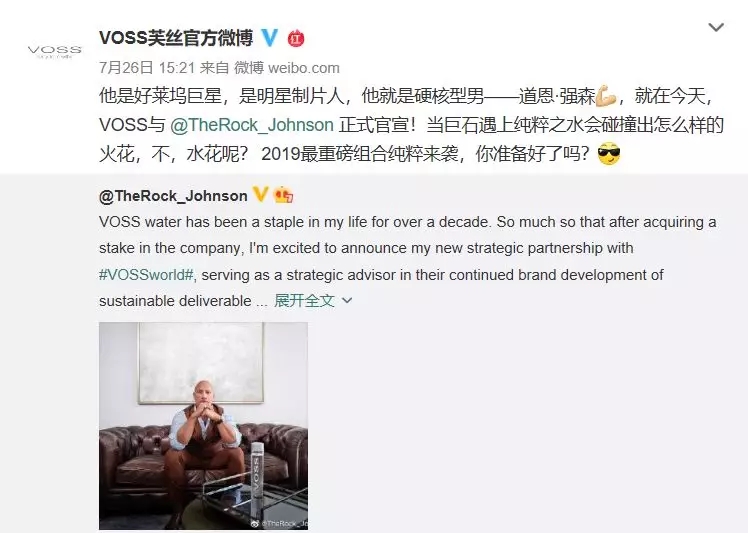The width and height of the screenshot is (748, 533).
Task: Click the 7月26日 15:21 timestamp
Action: (x=147, y=68)
